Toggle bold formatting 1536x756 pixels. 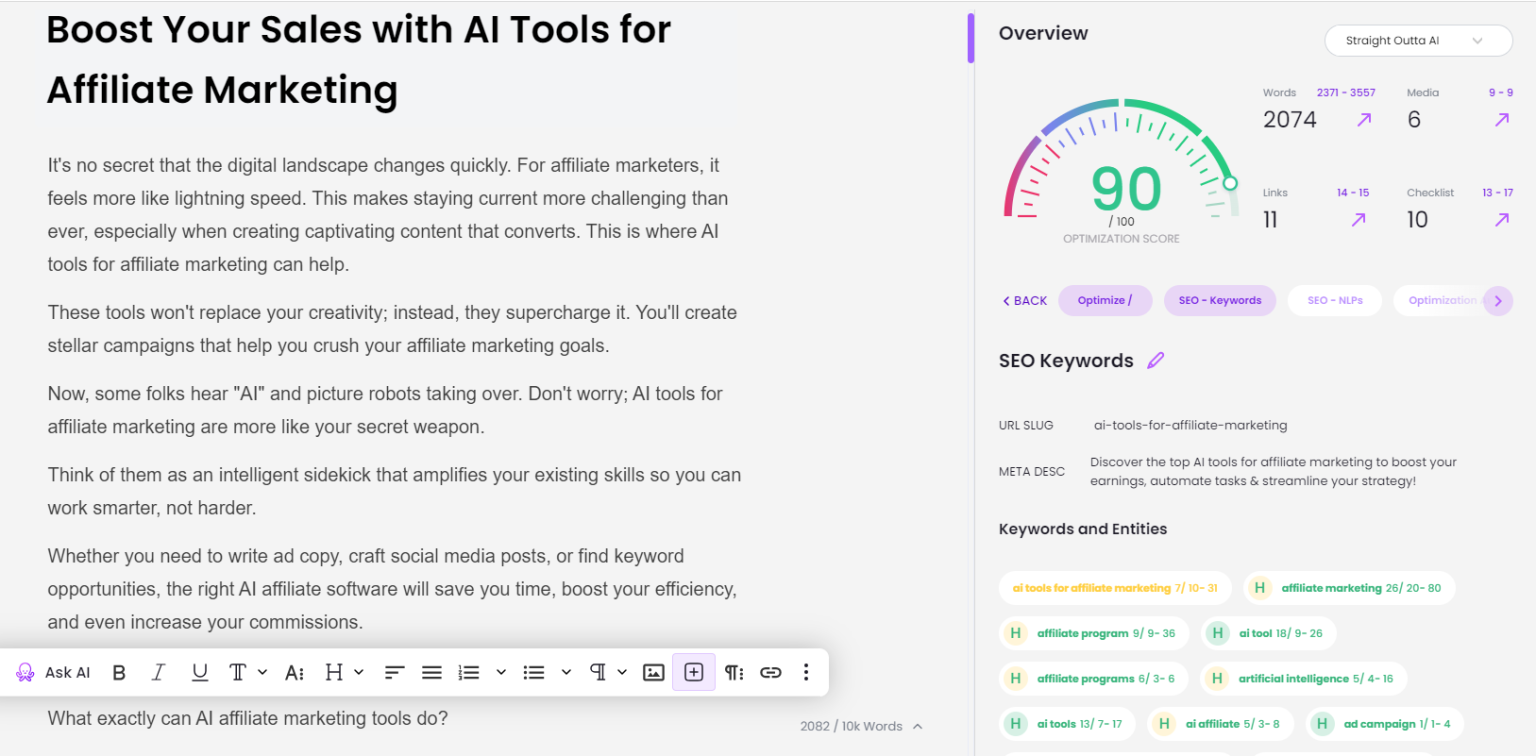(119, 673)
